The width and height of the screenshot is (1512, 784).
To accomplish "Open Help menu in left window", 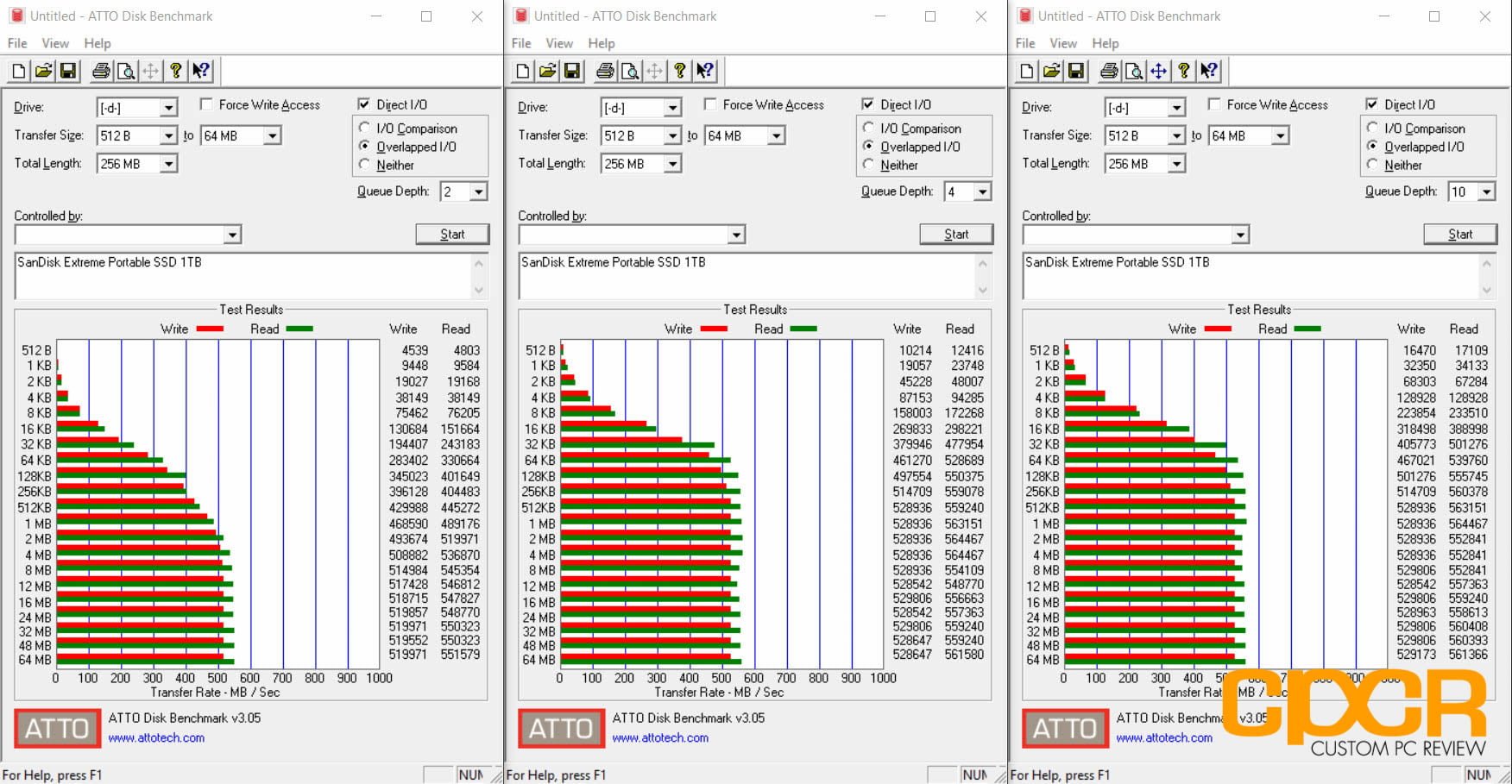I will pyautogui.click(x=98, y=43).
